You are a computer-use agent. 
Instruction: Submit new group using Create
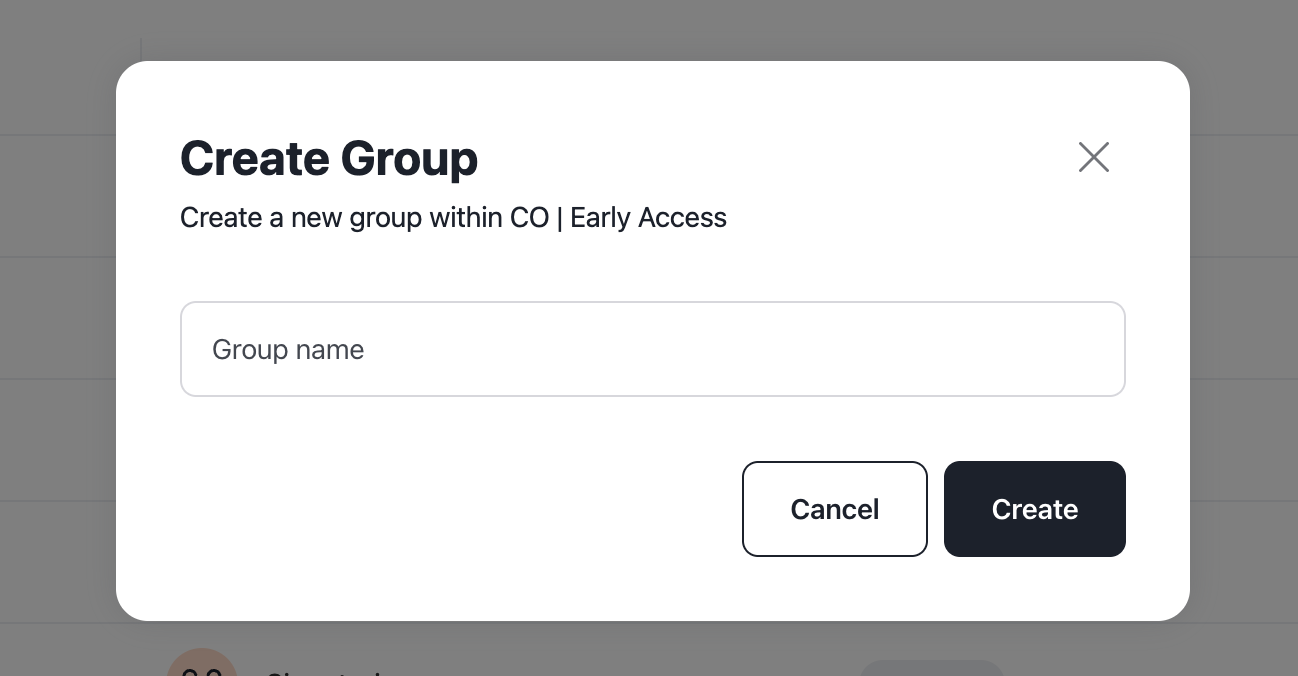coord(1035,509)
